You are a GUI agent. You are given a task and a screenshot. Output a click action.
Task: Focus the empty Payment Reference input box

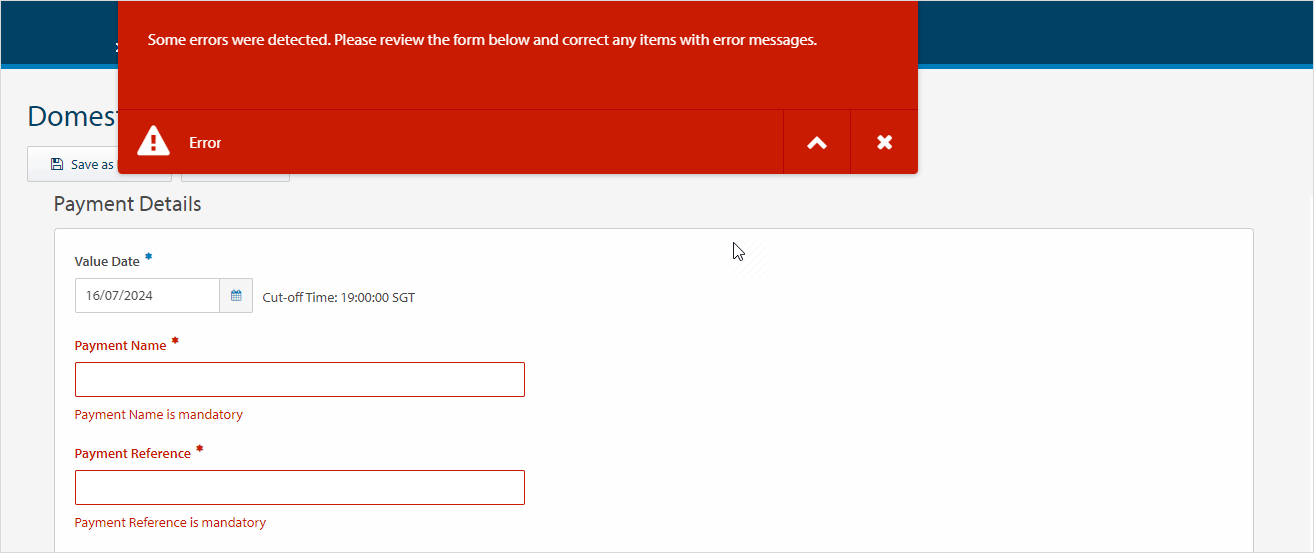click(x=299, y=488)
